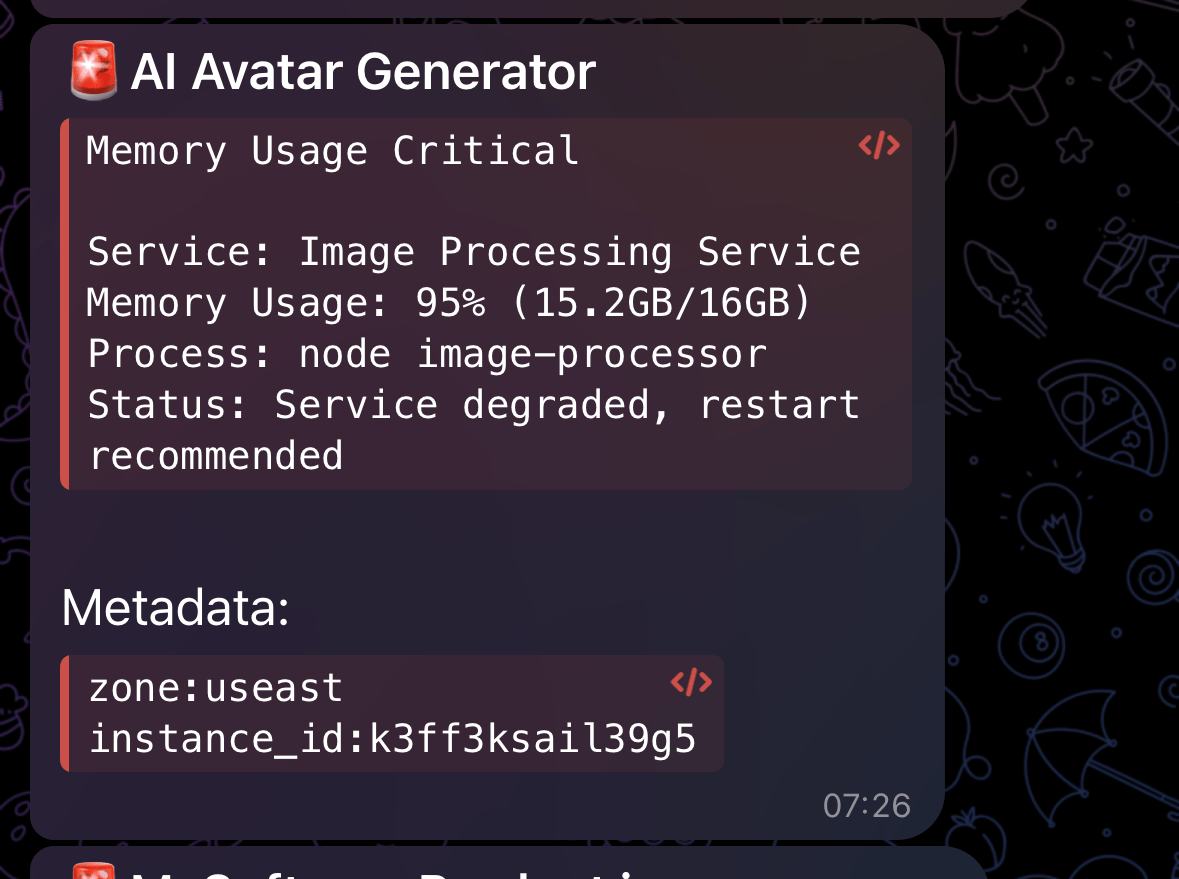The image size is (1179, 879).
Task: Tap the red accent bar of the alert code block
Action: click(66, 300)
